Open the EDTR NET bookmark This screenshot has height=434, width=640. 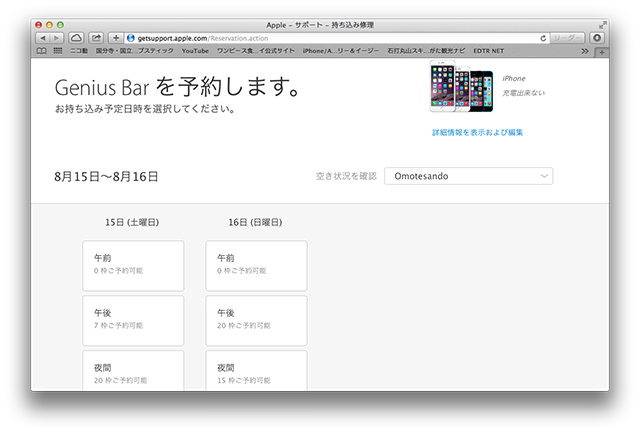[489, 51]
